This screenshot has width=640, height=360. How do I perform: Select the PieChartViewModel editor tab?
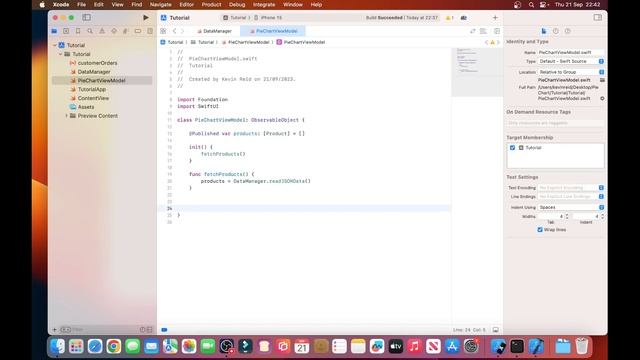(x=273, y=31)
